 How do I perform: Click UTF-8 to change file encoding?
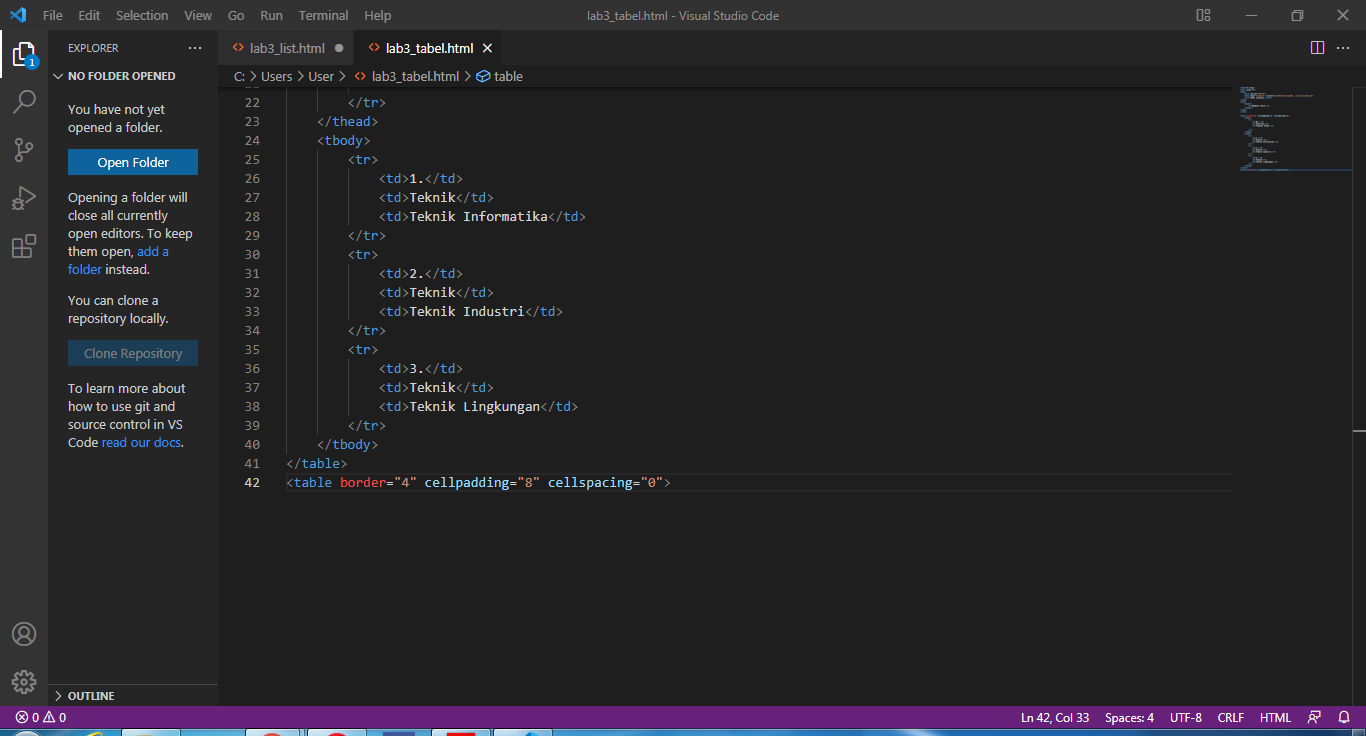coord(1185,717)
